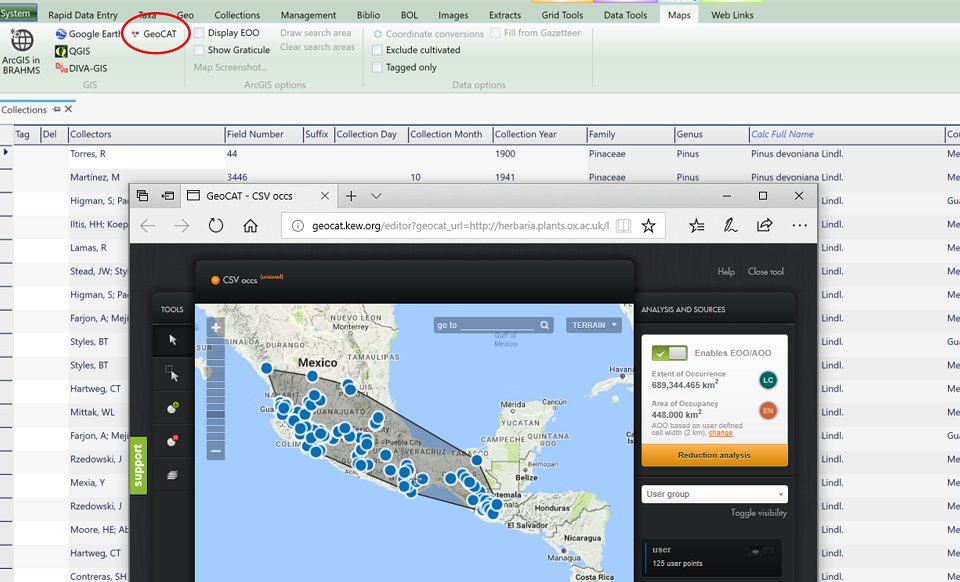Click the AOO cell width change link
This screenshot has width=960, height=582.
[721, 433]
